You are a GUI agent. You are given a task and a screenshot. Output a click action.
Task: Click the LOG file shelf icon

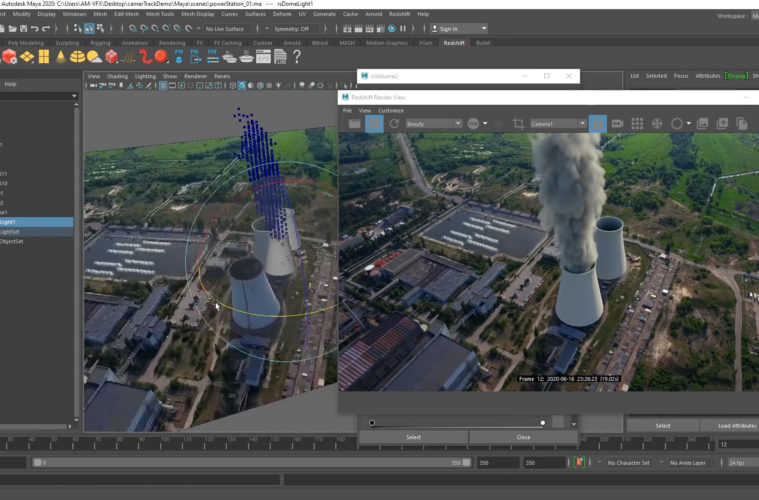tap(280, 57)
